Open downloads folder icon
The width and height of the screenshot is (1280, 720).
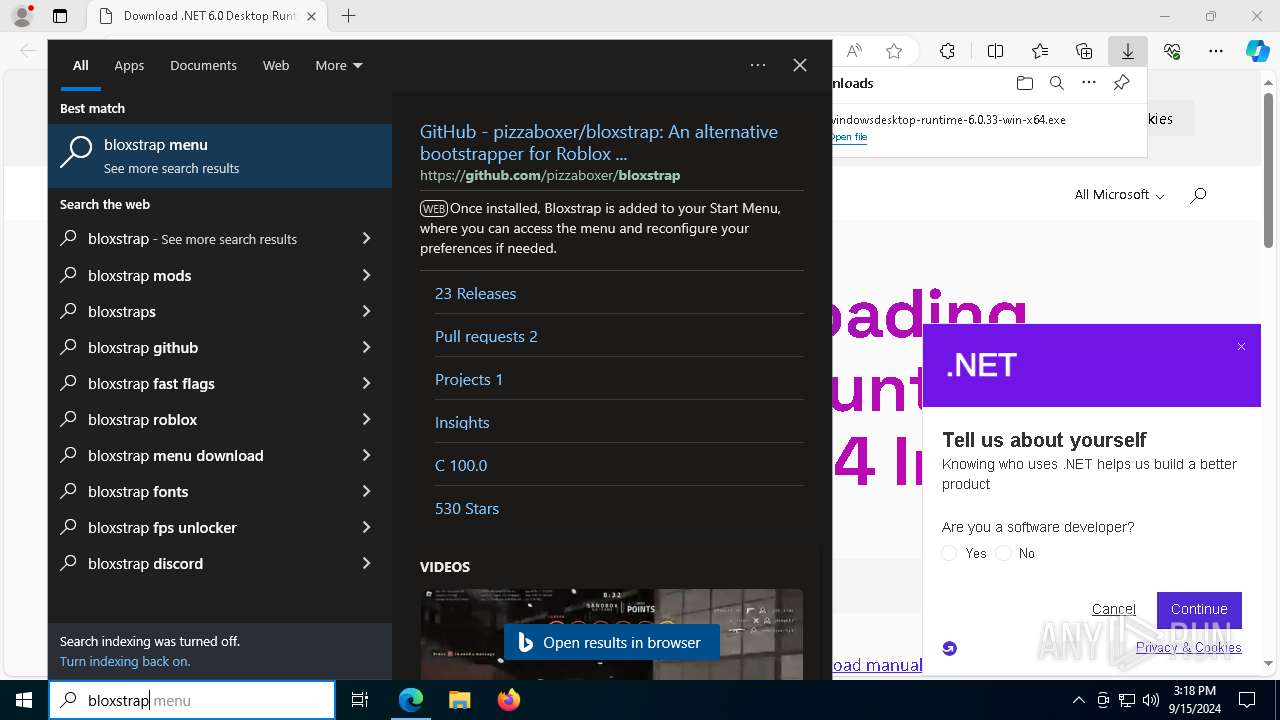(x=1024, y=83)
